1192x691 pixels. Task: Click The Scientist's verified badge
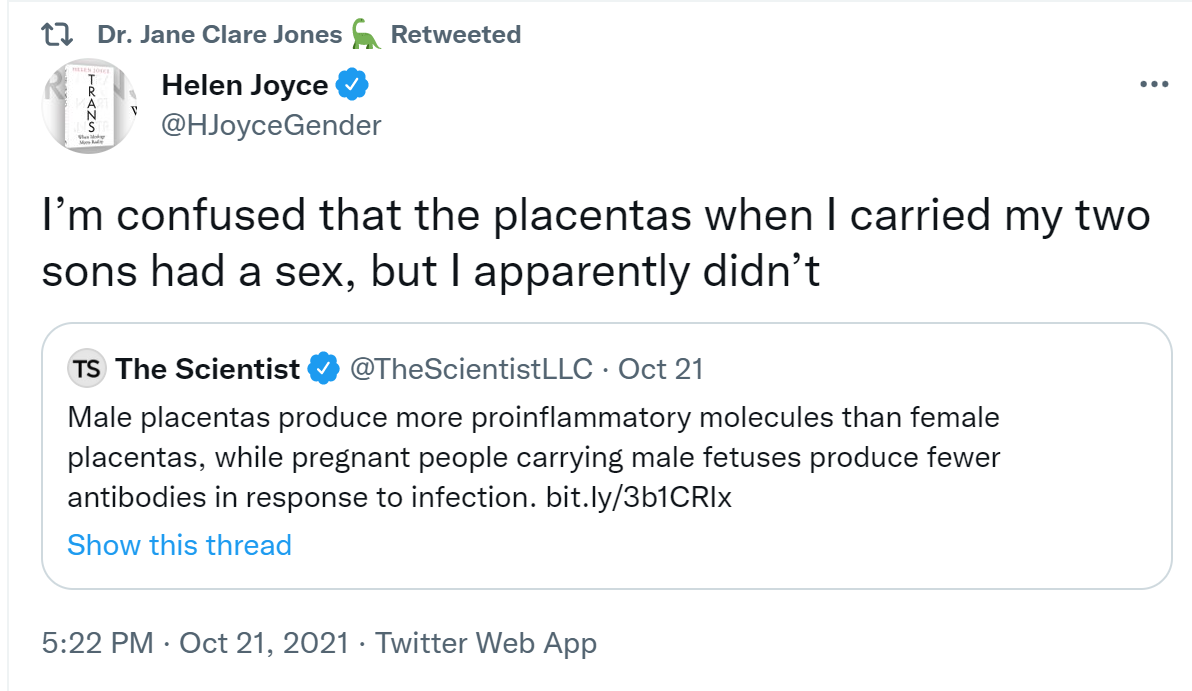[x=322, y=369]
